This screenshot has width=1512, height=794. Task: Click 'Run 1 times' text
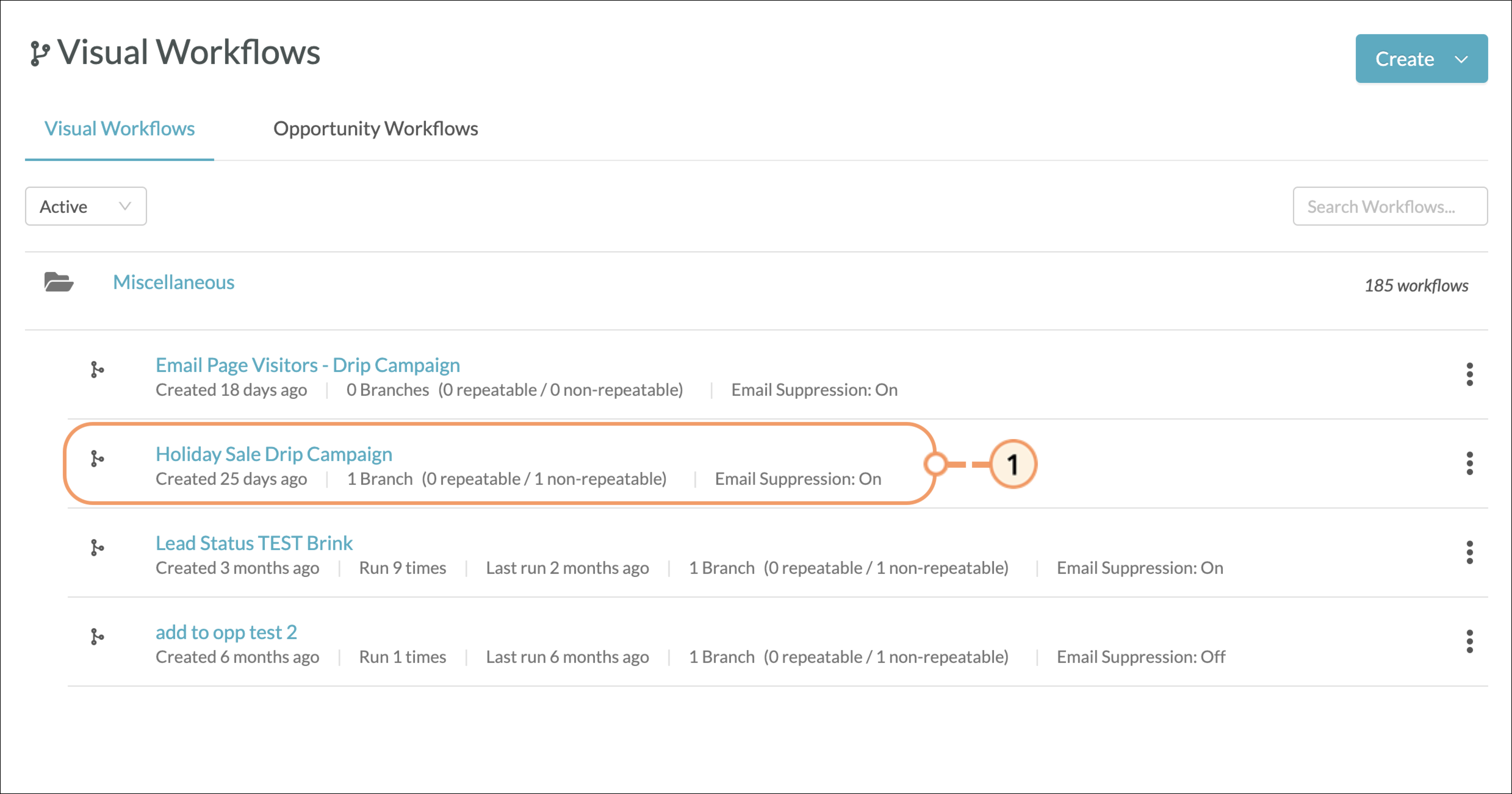click(x=403, y=657)
